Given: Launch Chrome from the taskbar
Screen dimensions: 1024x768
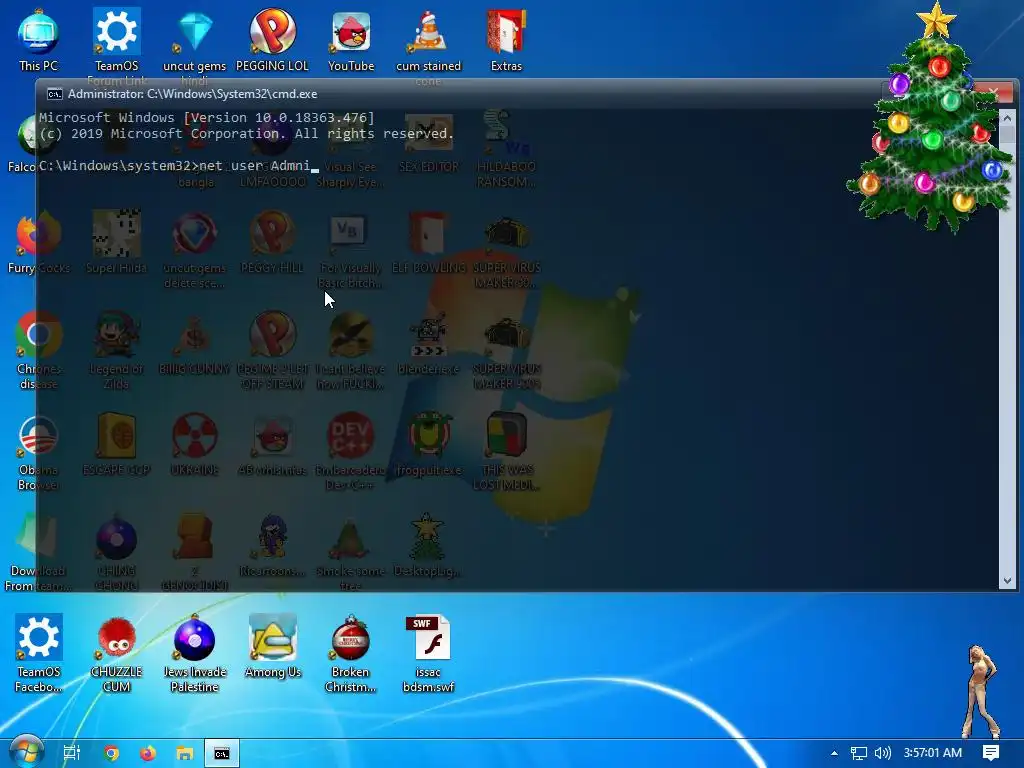Looking at the screenshot, I should click(111, 753).
